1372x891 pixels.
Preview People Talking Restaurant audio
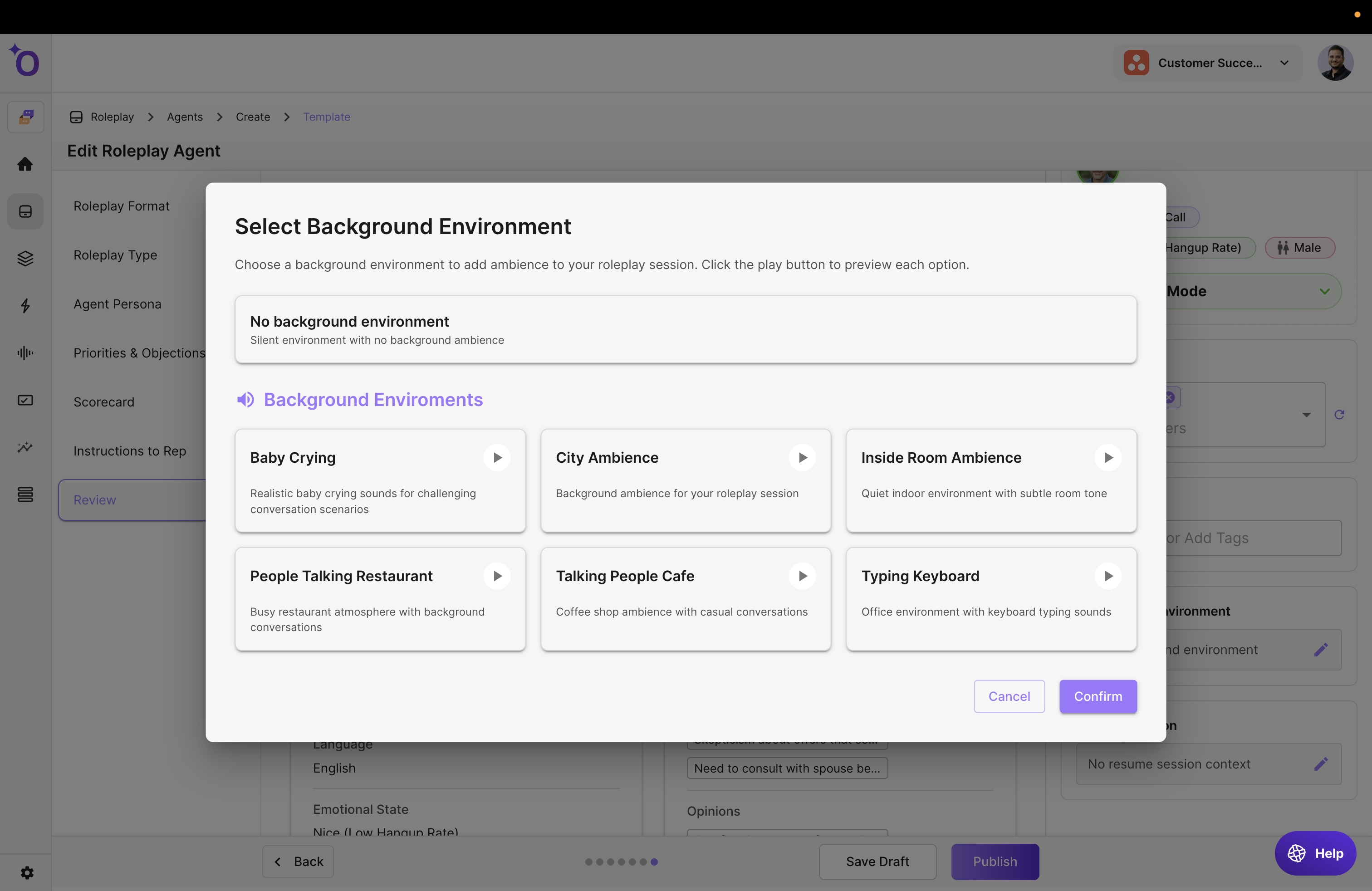click(x=497, y=576)
